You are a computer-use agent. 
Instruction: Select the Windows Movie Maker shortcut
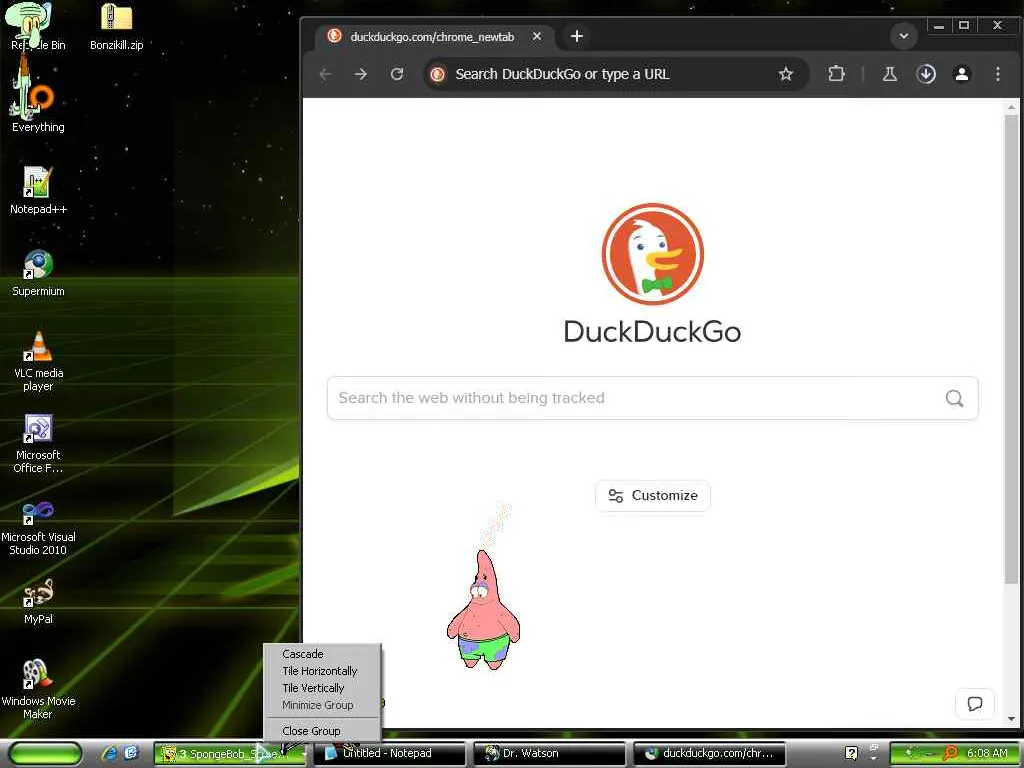tap(38, 689)
